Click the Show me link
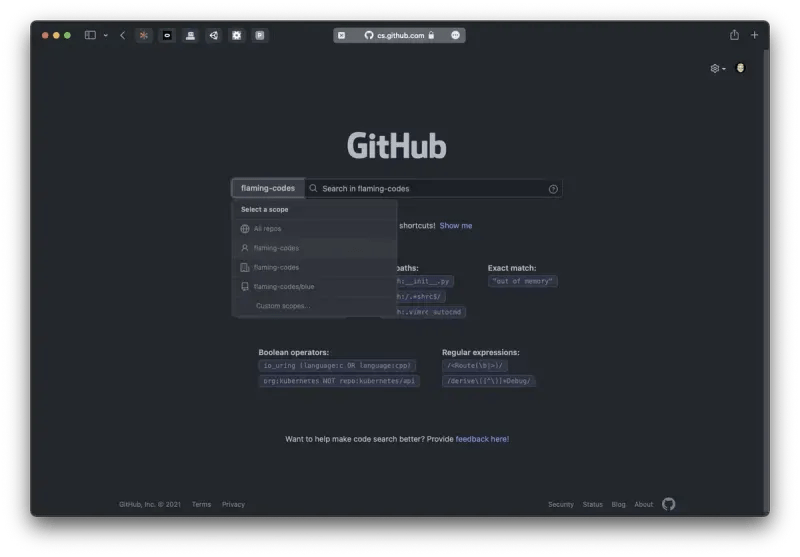800x557 pixels. [456, 225]
